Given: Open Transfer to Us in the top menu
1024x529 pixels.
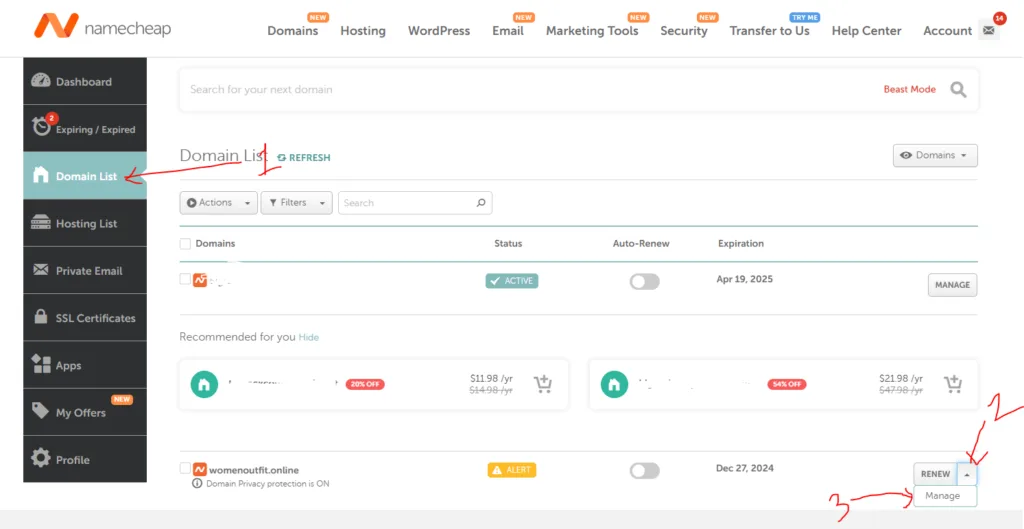Looking at the screenshot, I should click(769, 31).
